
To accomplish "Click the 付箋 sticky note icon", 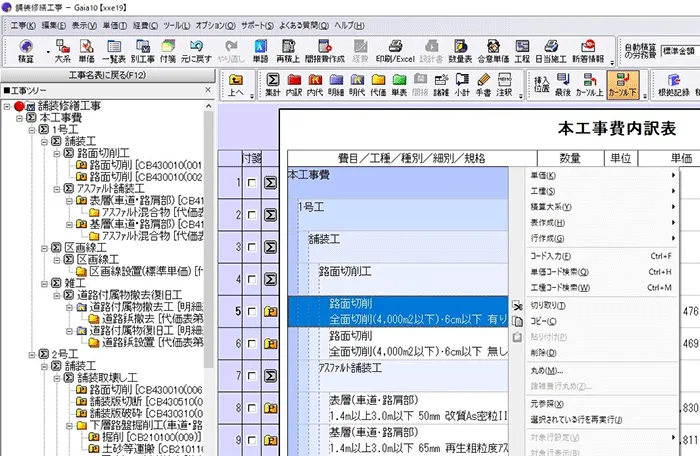I will [168, 50].
